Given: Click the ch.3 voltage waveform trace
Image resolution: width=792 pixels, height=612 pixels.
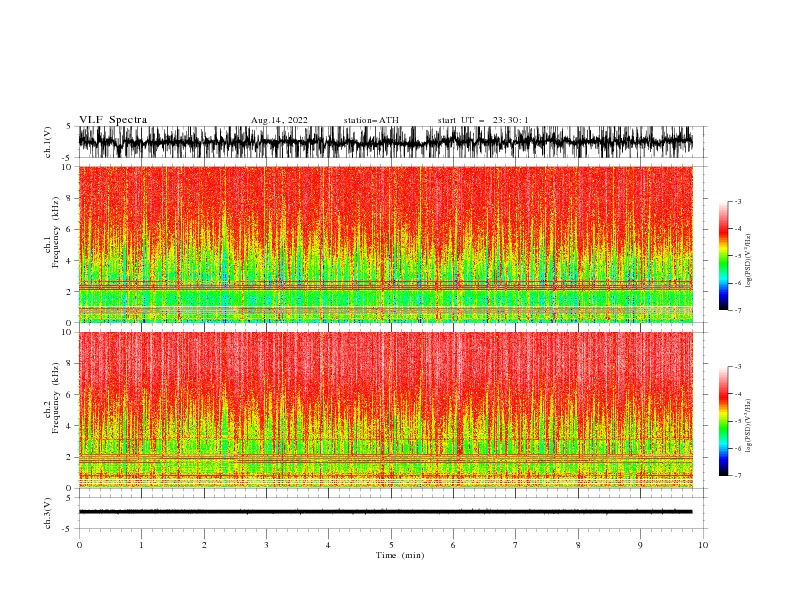Looking at the screenshot, I should tap(386, 512).
